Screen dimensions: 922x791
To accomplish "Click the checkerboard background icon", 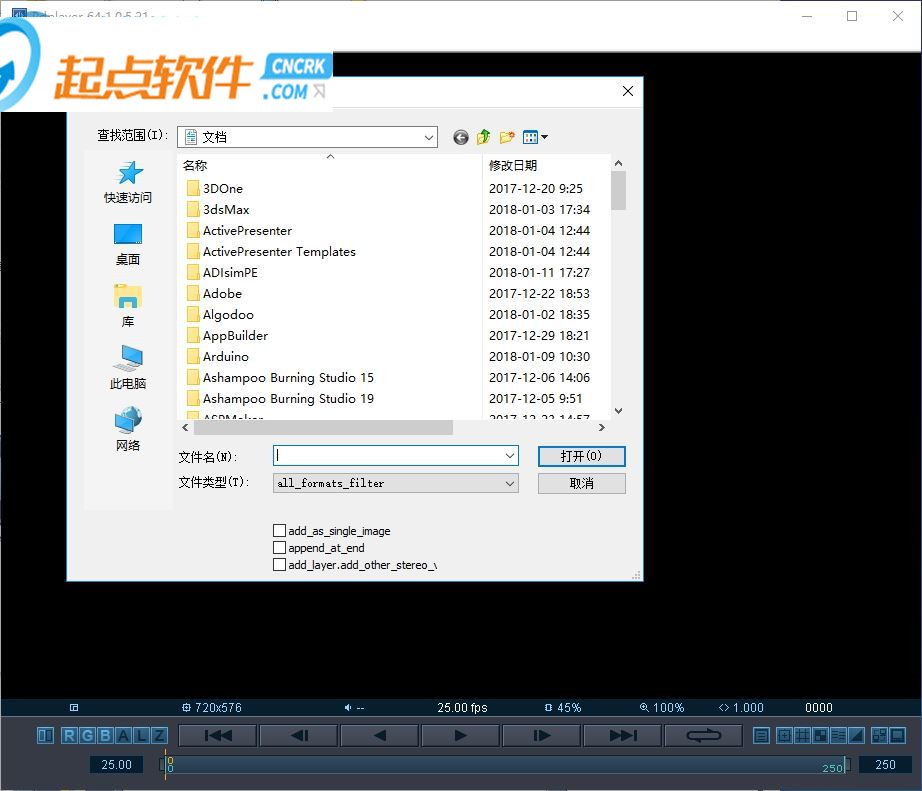I will click(820, 735).
